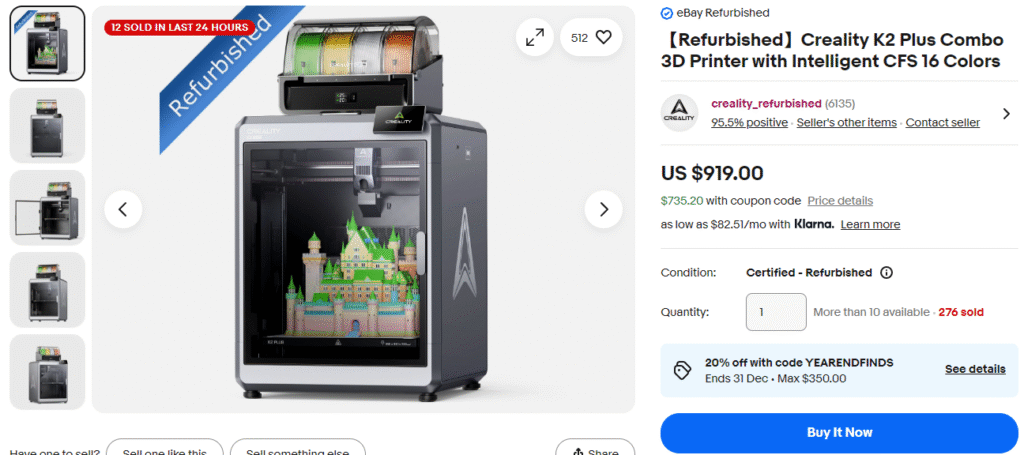Select third thumbnail with open door
Screen dimensions: 1024x455
pyautogui.click(x=47, y=208)
